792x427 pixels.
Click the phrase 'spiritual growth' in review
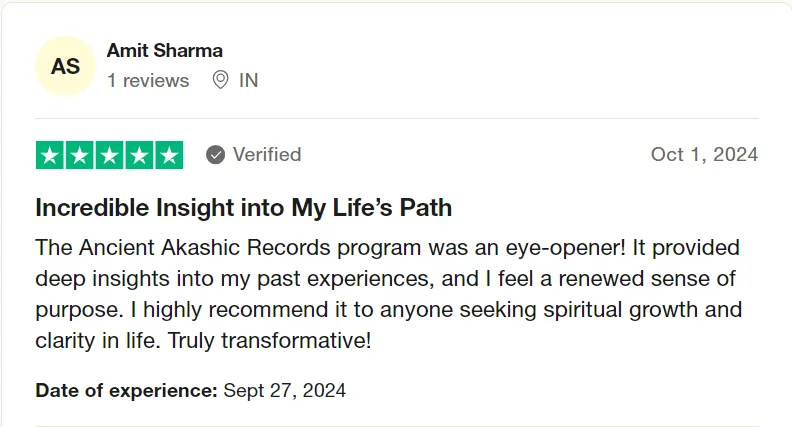tap(582, 310)
